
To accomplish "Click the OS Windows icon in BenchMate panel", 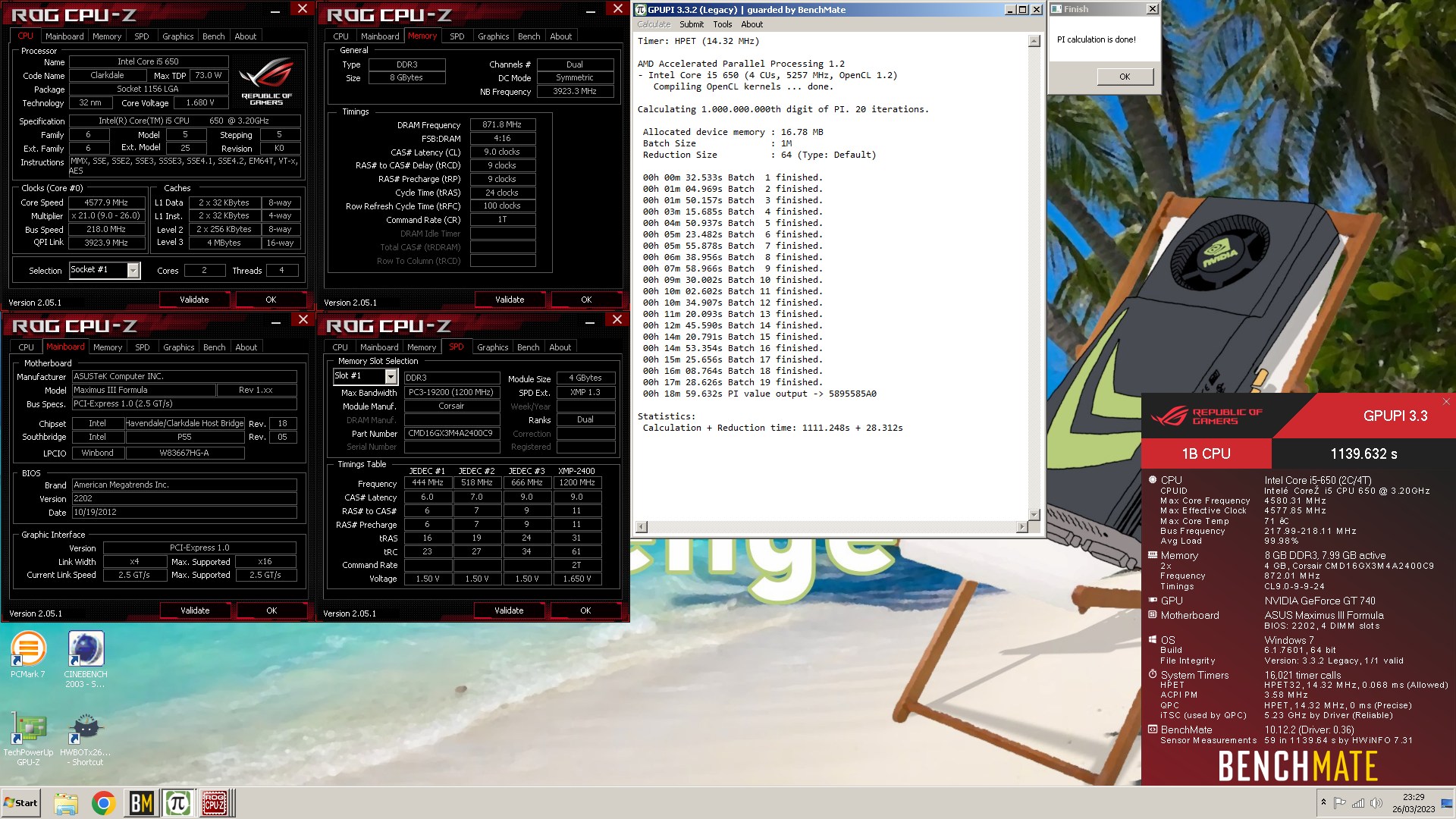I will pos(1153,640).
